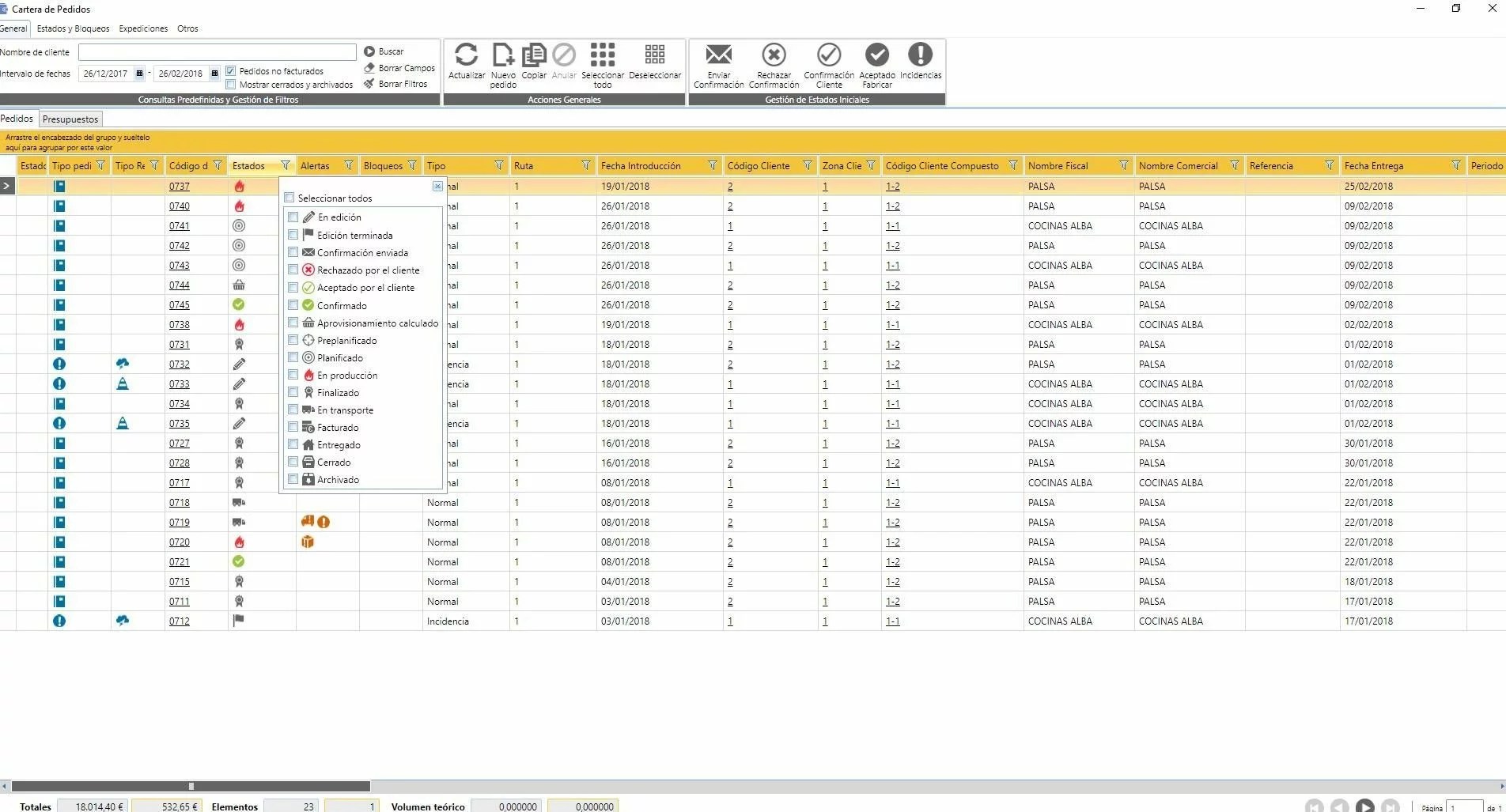Check the Confirmado state in the filter list

click(x=293, y=305)
